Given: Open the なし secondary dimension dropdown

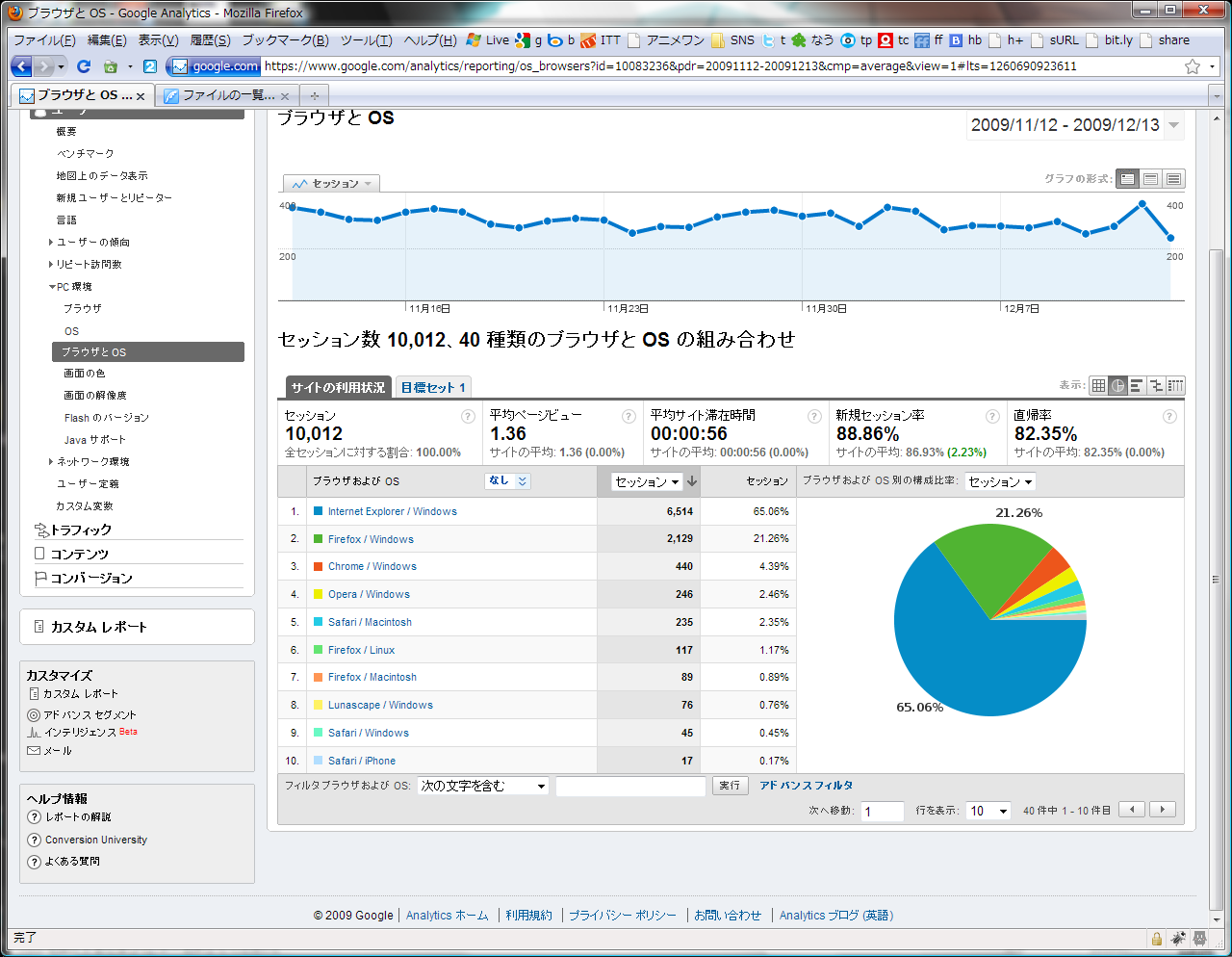Looking at the screenshot, I should [x=507, y=480].
